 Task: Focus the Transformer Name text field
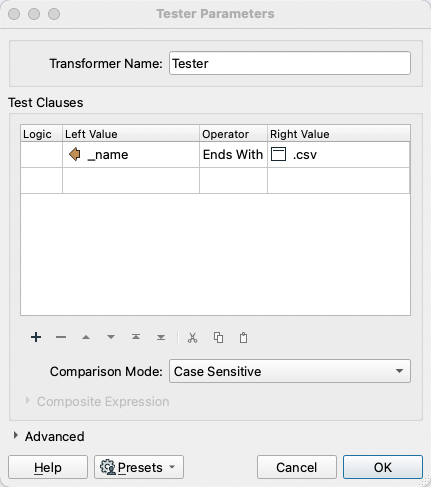[x=290, y=63]
